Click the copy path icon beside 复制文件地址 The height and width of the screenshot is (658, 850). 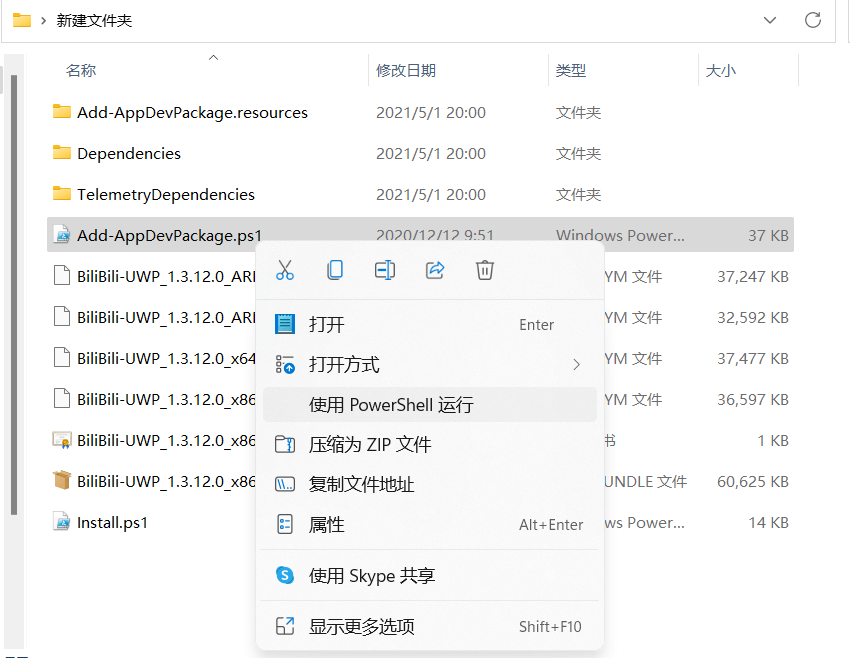[285, 484]
